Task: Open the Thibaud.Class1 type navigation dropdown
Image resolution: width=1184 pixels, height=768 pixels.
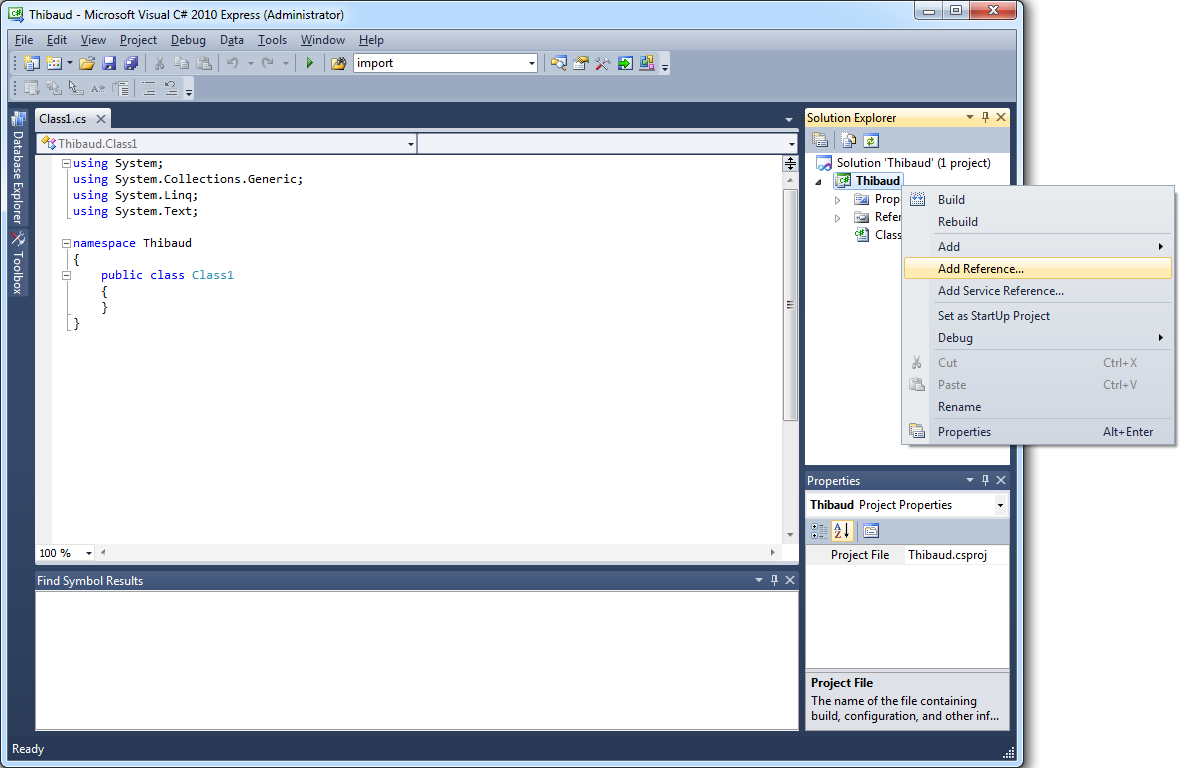Action: coord(410,144)
